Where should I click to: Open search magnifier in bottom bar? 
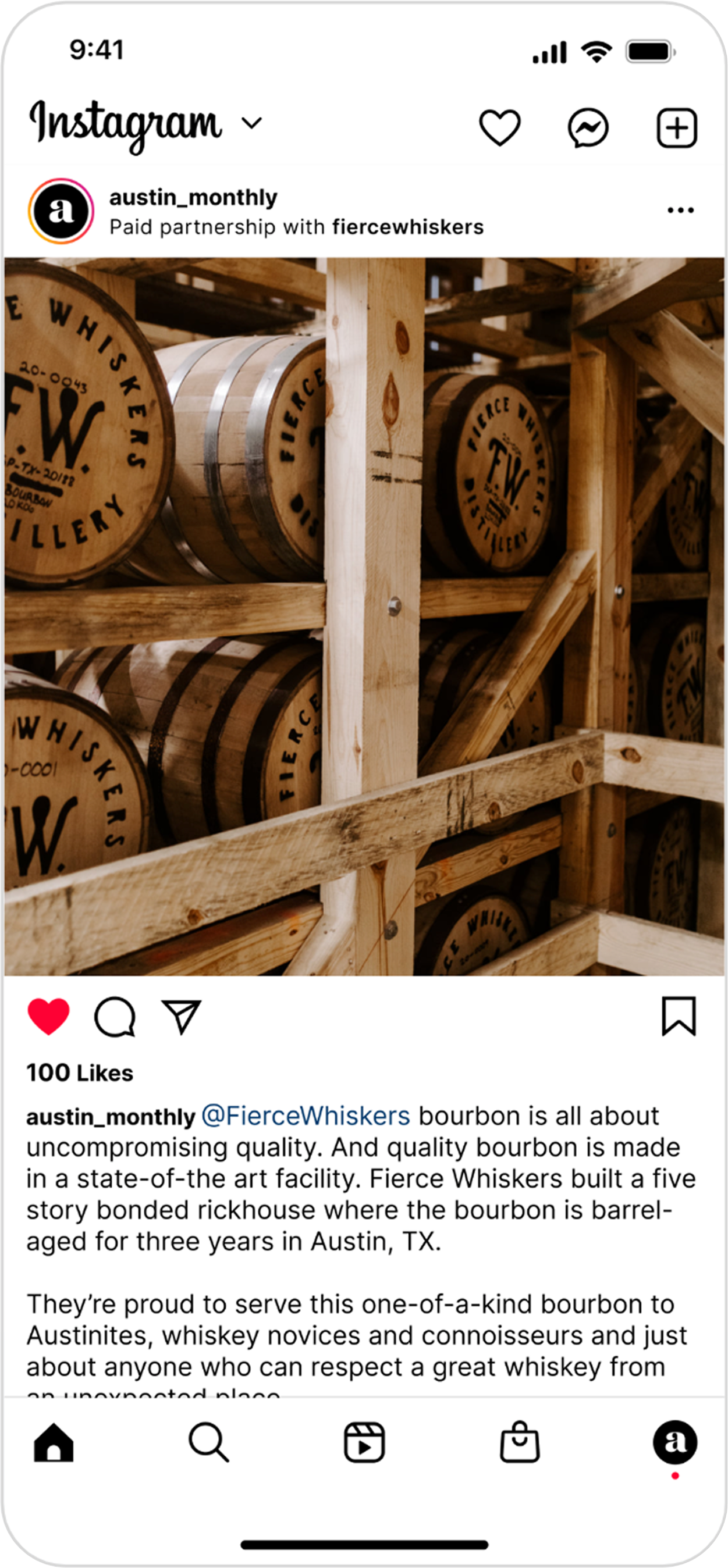pos(209,1442)
